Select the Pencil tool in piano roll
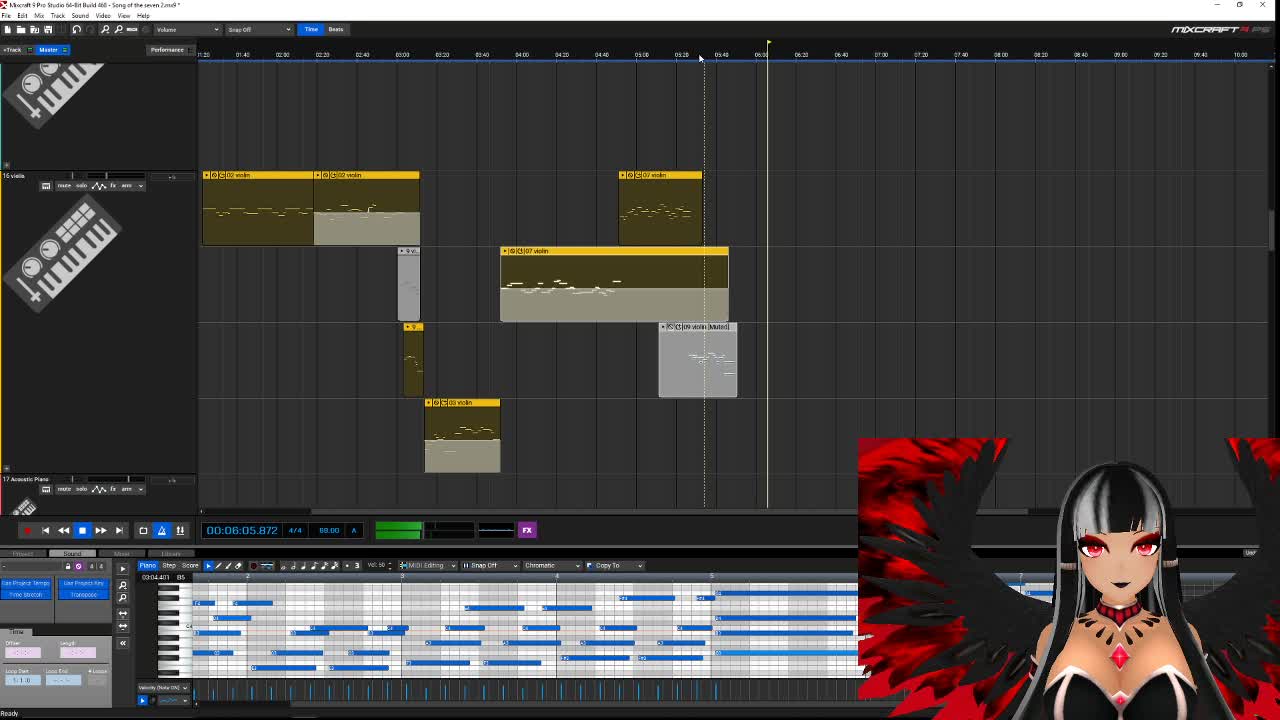Image resolution: width=1280 pixels, height=720 pixels. [218, 566]
